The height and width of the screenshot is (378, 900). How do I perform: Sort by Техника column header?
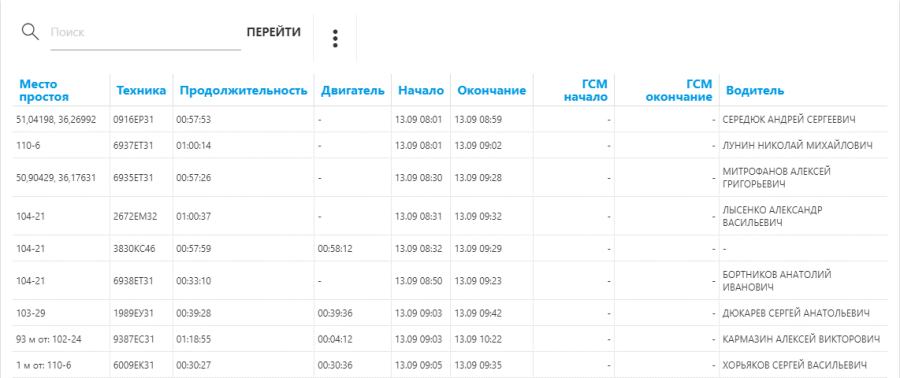(141, 91)
